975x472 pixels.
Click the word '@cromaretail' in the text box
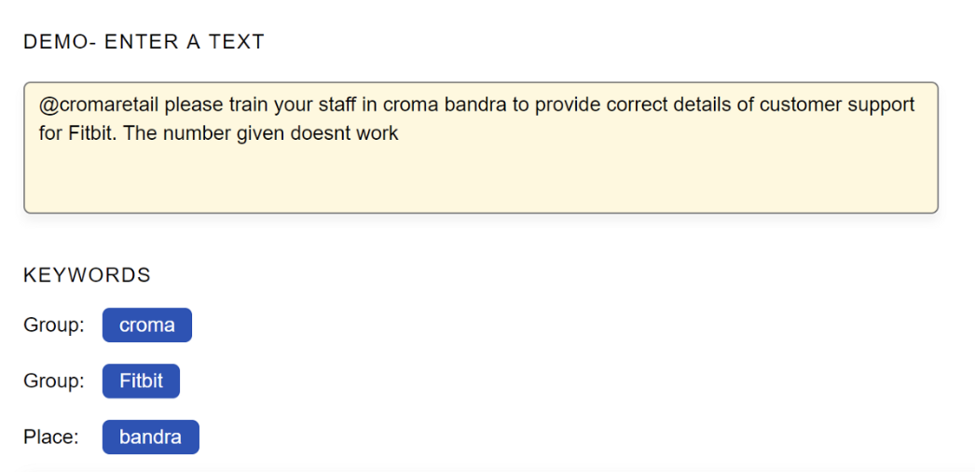tap(99, 105)
